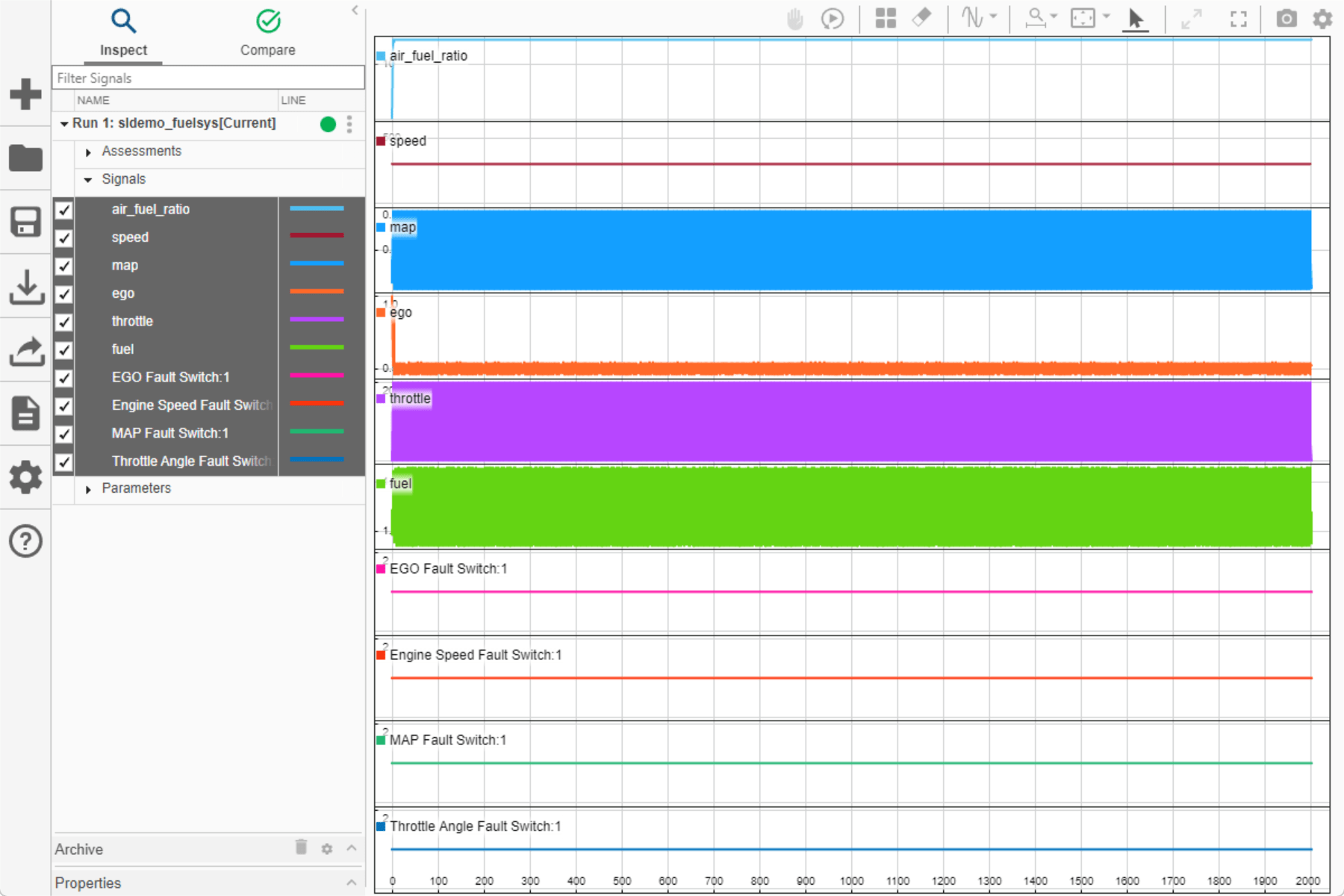This screenshot has width=1344, height=896.
Task: Expand the Parameters section
Action: [x=87, y=488]
